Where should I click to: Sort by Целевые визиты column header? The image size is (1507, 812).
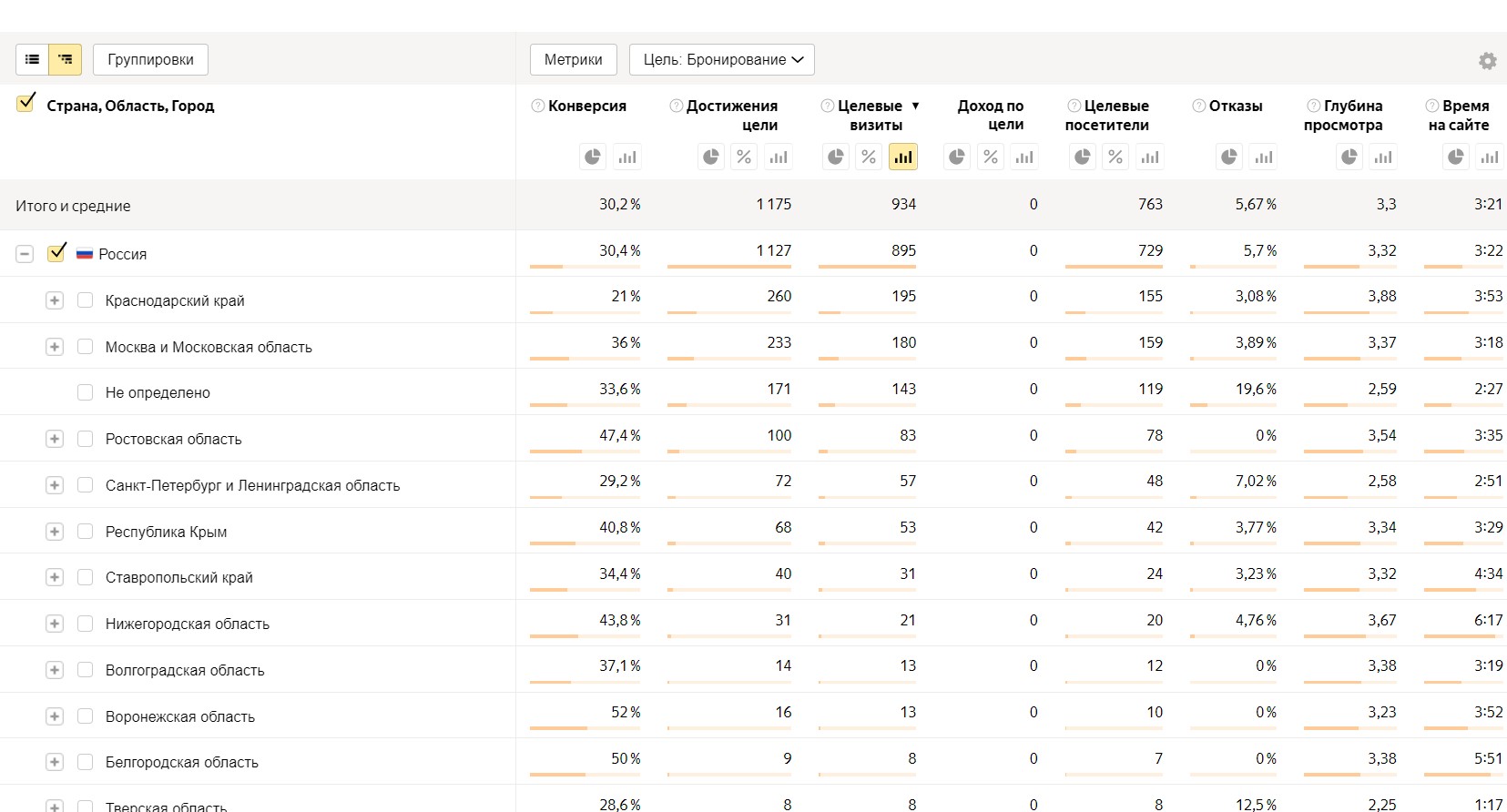(x=870, y=116)
